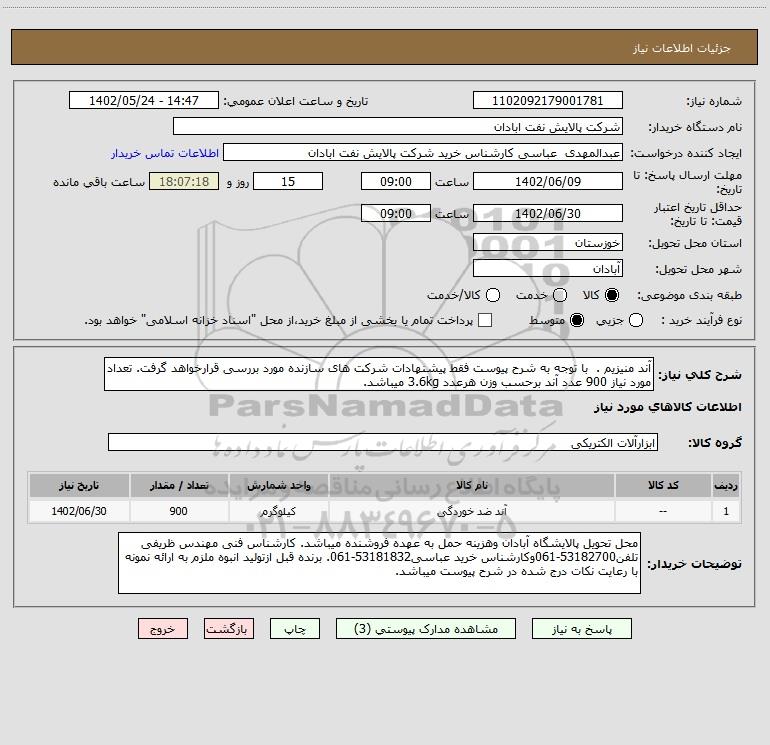Select the کالا radio button
The height and width of the screenshot is (745, 770).
[x=612, y=295]
